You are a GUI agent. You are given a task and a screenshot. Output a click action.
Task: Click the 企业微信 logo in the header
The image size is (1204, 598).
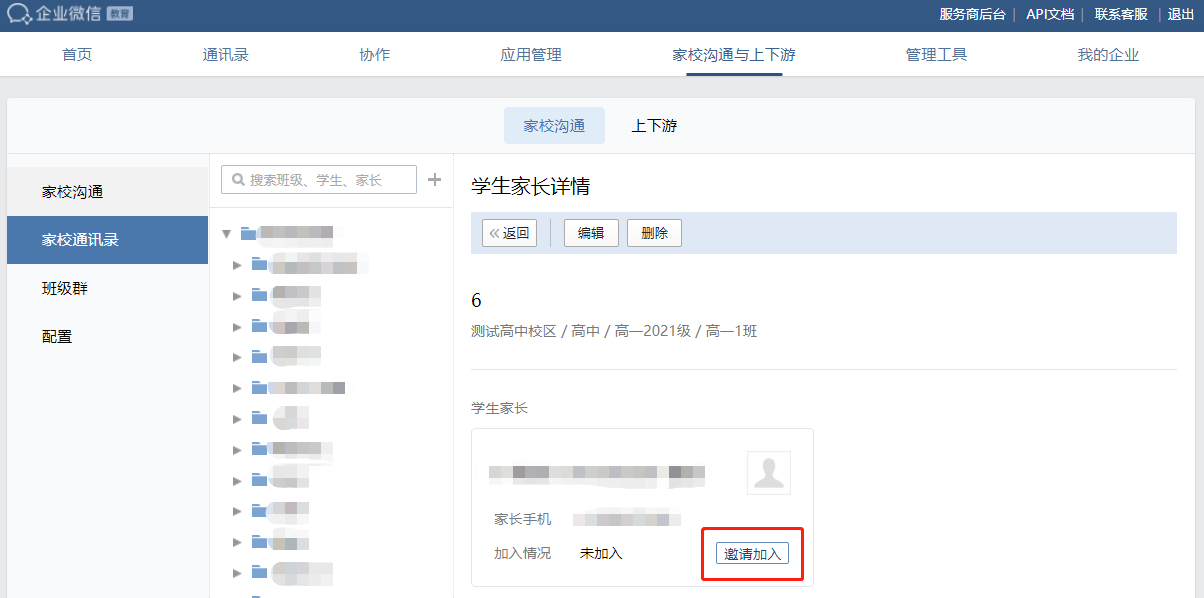pyautogui.click(x=69, y=14)
